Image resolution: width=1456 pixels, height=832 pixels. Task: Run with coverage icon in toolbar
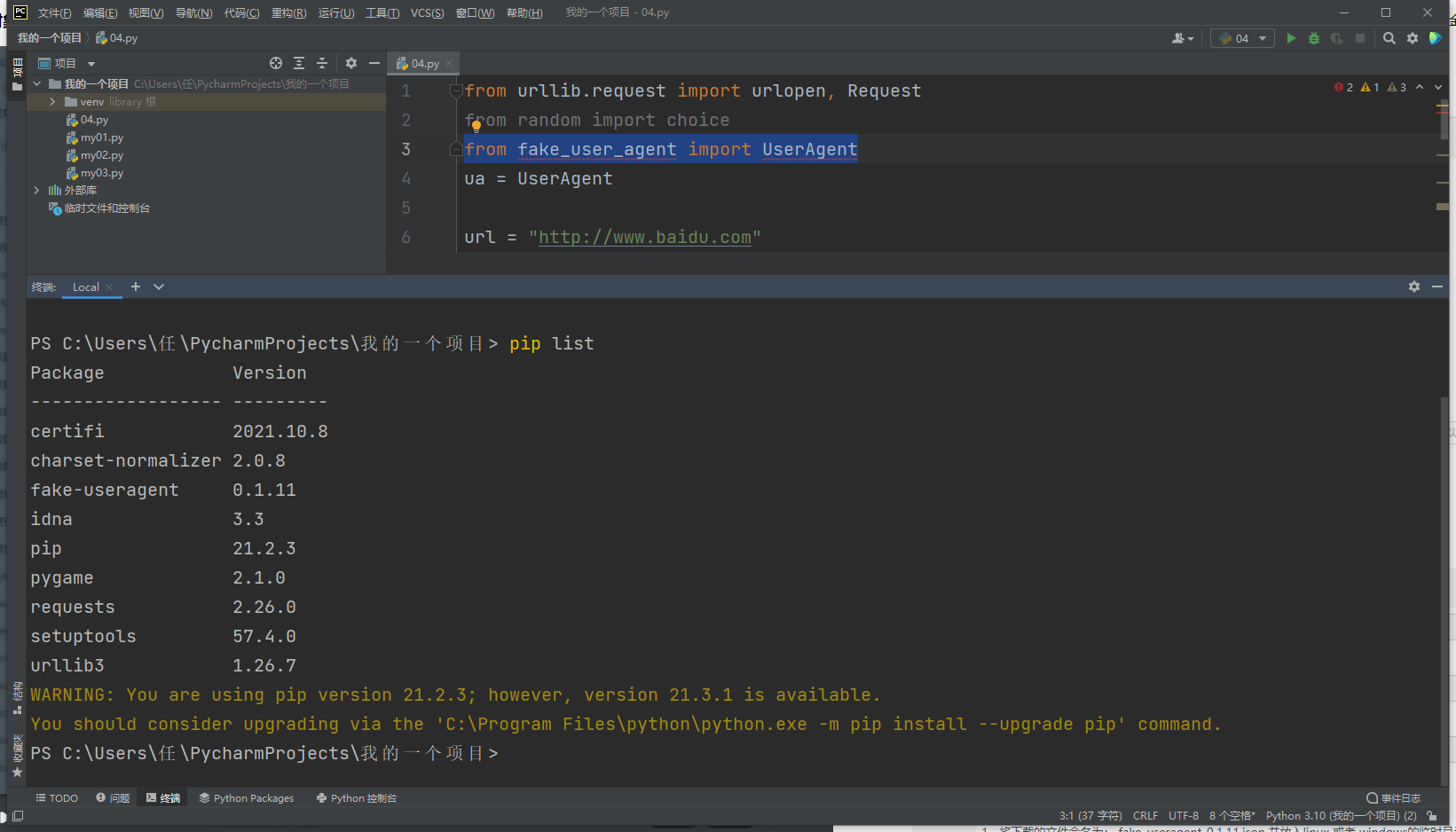click(1337, 38)
